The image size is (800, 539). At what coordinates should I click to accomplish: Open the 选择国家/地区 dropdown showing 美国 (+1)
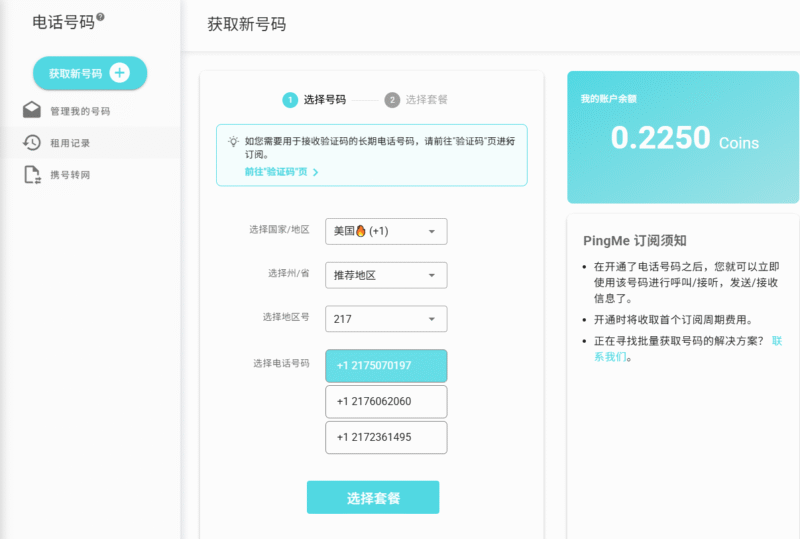tap(386, 231)
